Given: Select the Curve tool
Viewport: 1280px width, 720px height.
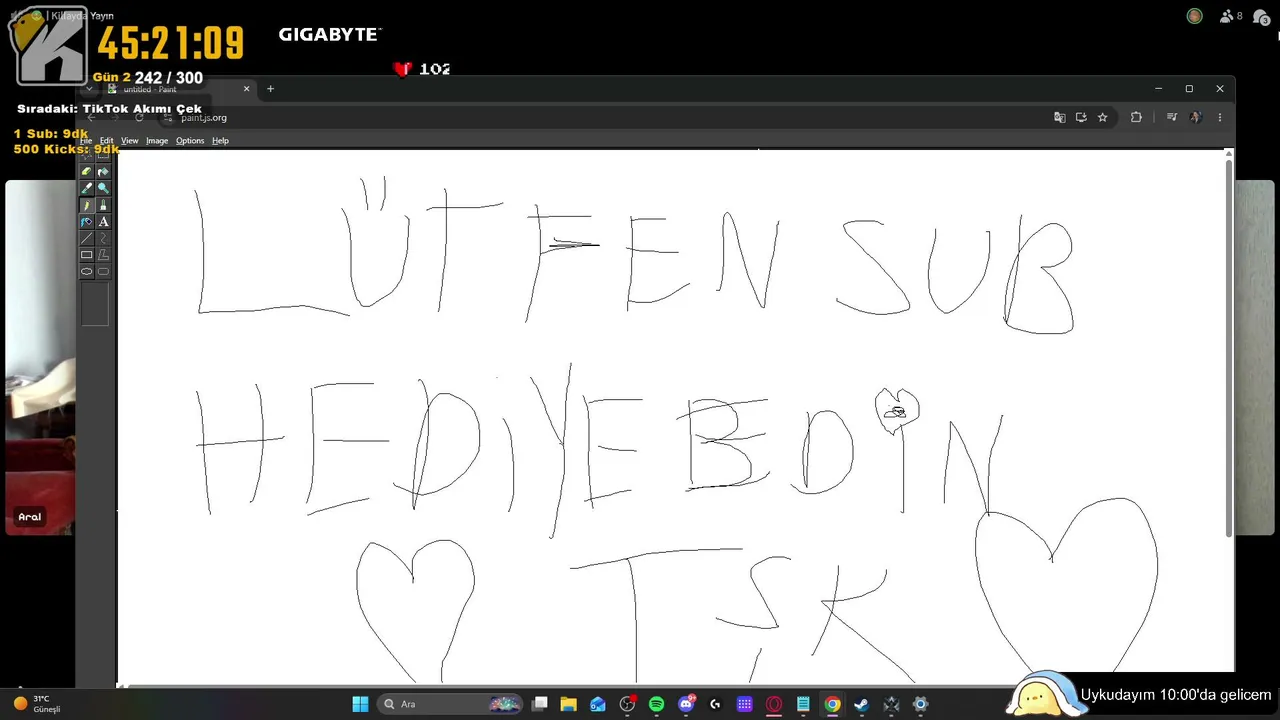Looking at the screenshot, I should pos(103,238).
